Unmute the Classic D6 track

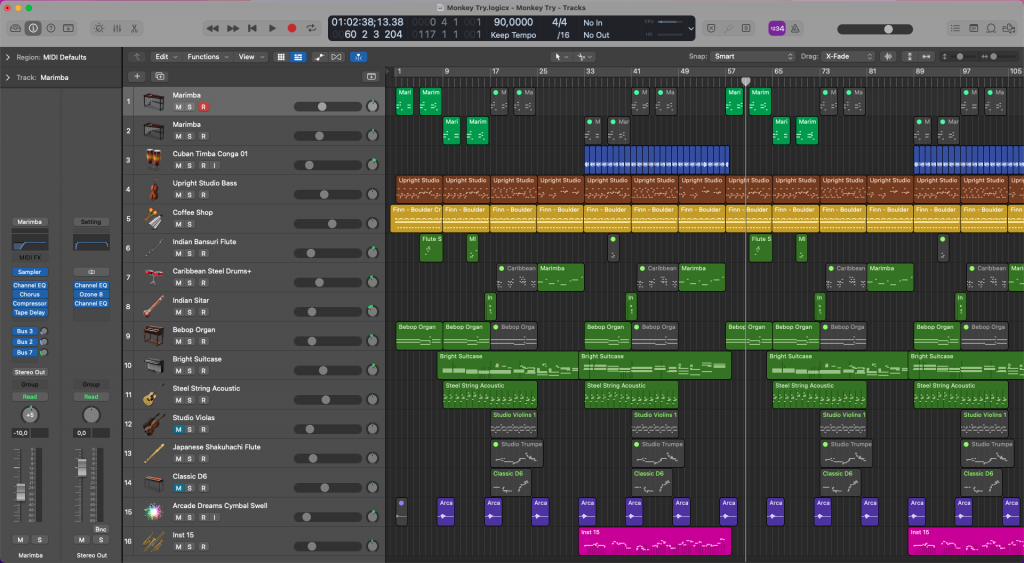[x=178, y=488]
